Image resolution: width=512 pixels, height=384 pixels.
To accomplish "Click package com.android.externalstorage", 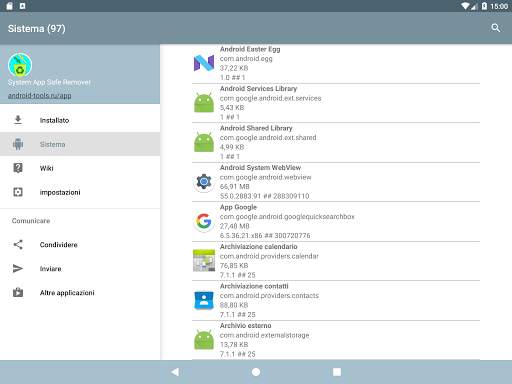I will coord(264,335).
